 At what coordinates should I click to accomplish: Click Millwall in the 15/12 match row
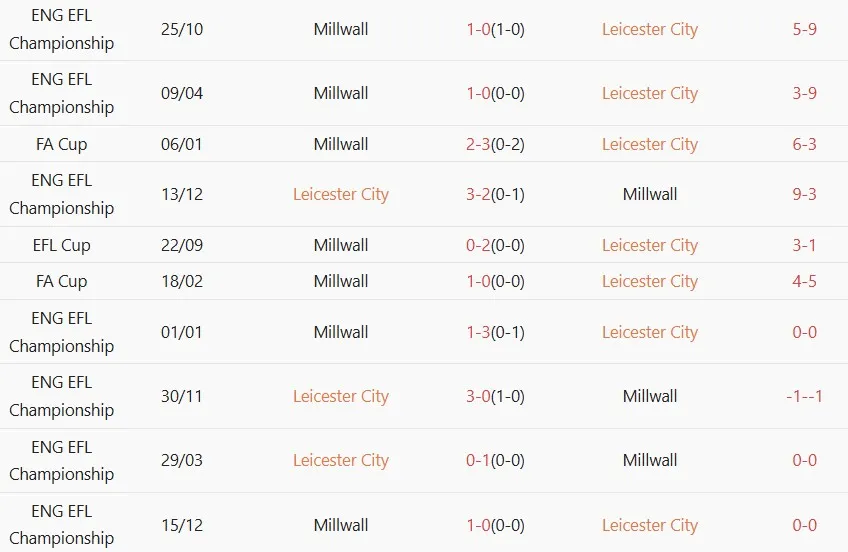[341, 525]
